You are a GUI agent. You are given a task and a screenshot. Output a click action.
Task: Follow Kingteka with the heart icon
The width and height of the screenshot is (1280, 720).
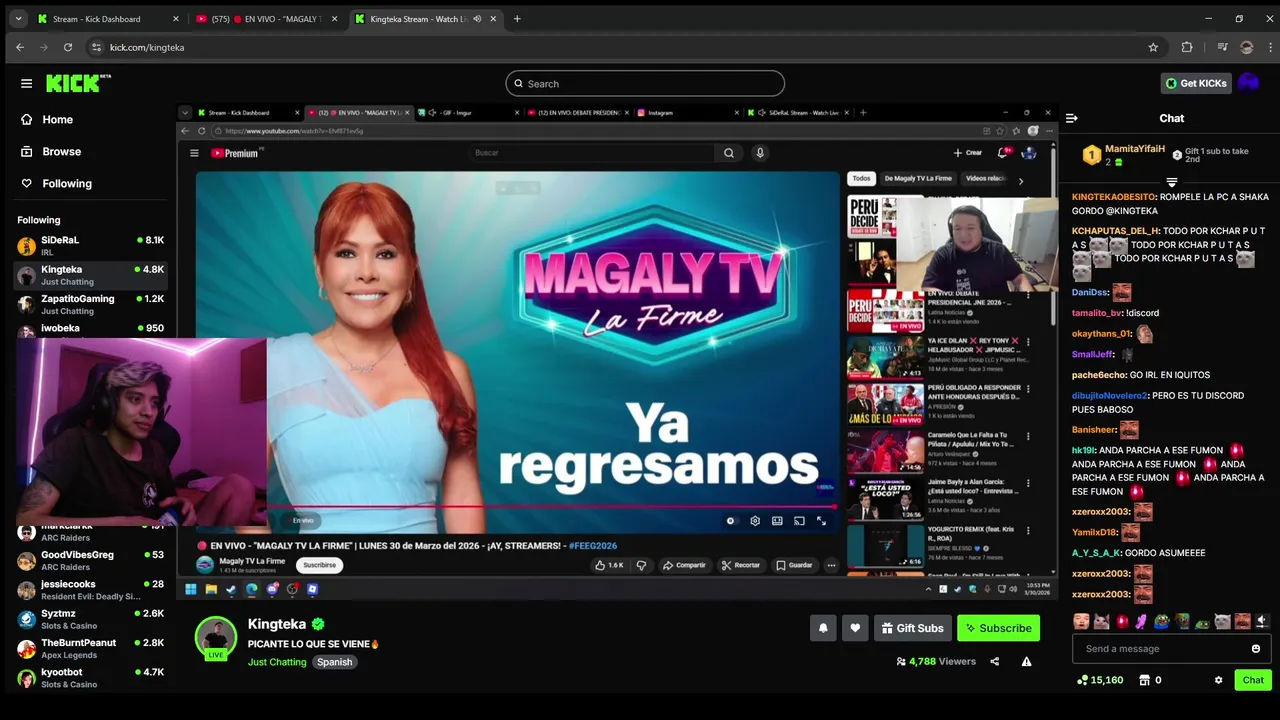coord(855,628)
